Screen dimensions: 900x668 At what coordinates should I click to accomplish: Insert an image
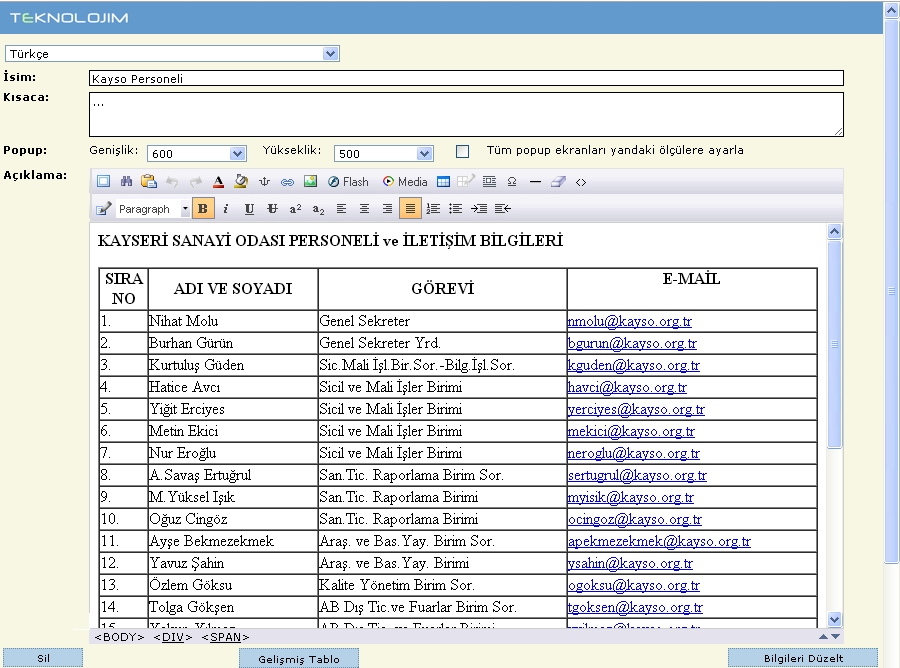[310, 182]
